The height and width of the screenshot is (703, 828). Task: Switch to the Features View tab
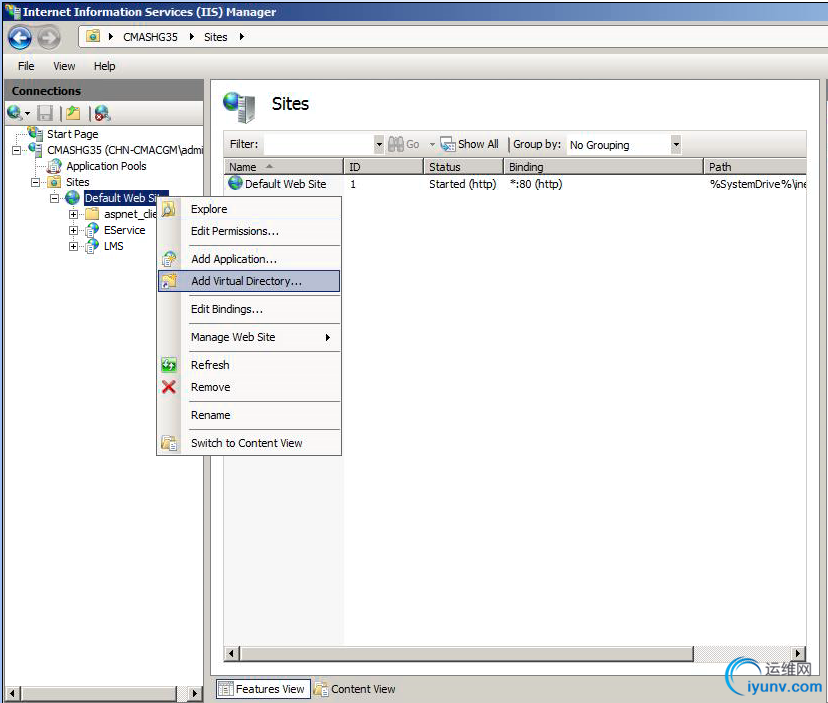tap(263, 689)
